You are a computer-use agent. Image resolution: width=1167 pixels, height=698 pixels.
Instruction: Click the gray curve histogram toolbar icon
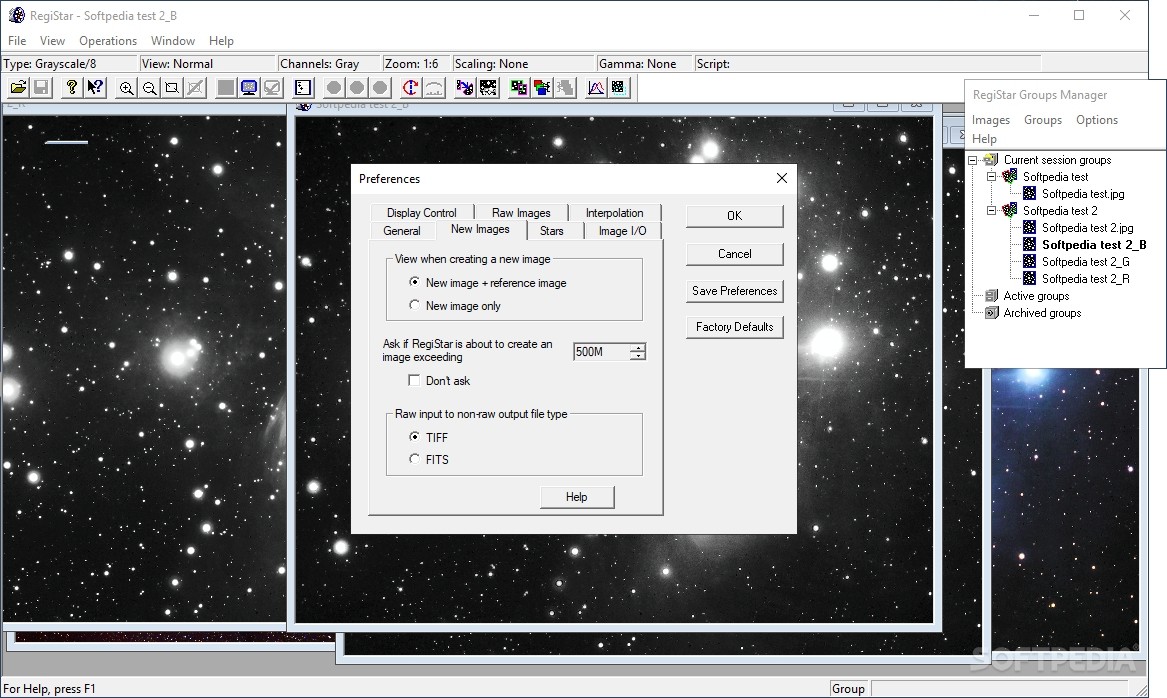[x=434, y=88]
